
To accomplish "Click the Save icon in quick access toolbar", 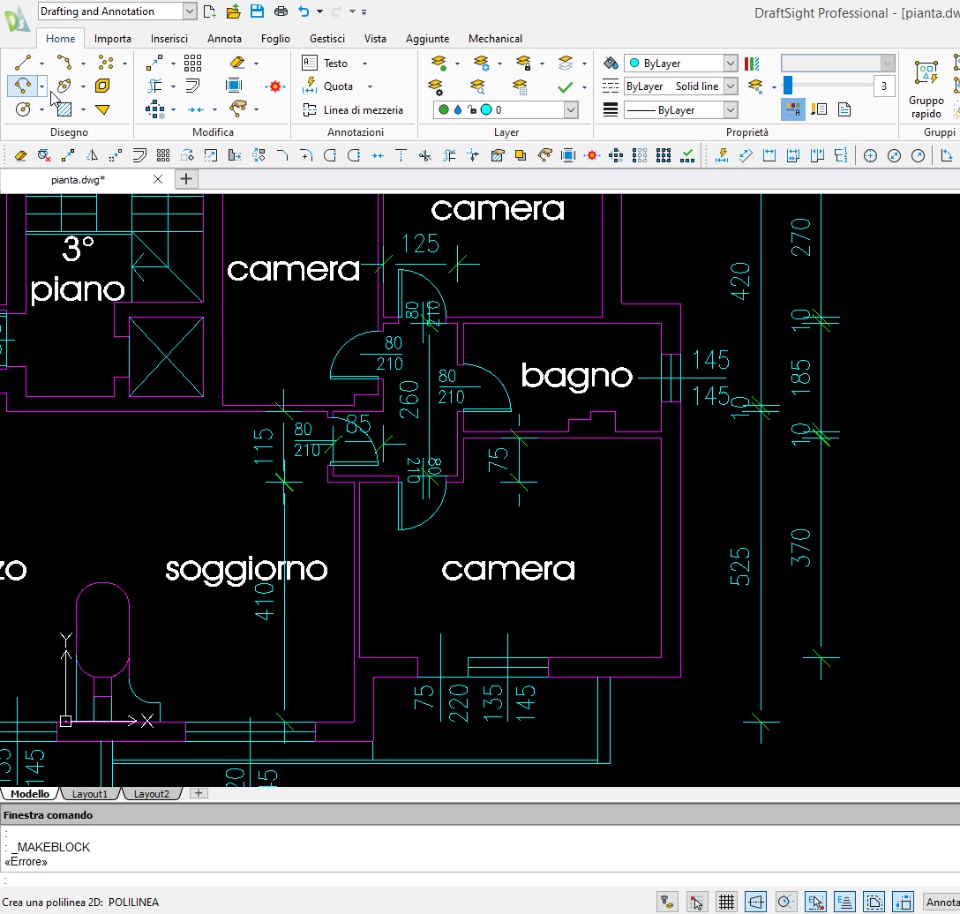I will [x=256, y=12].
